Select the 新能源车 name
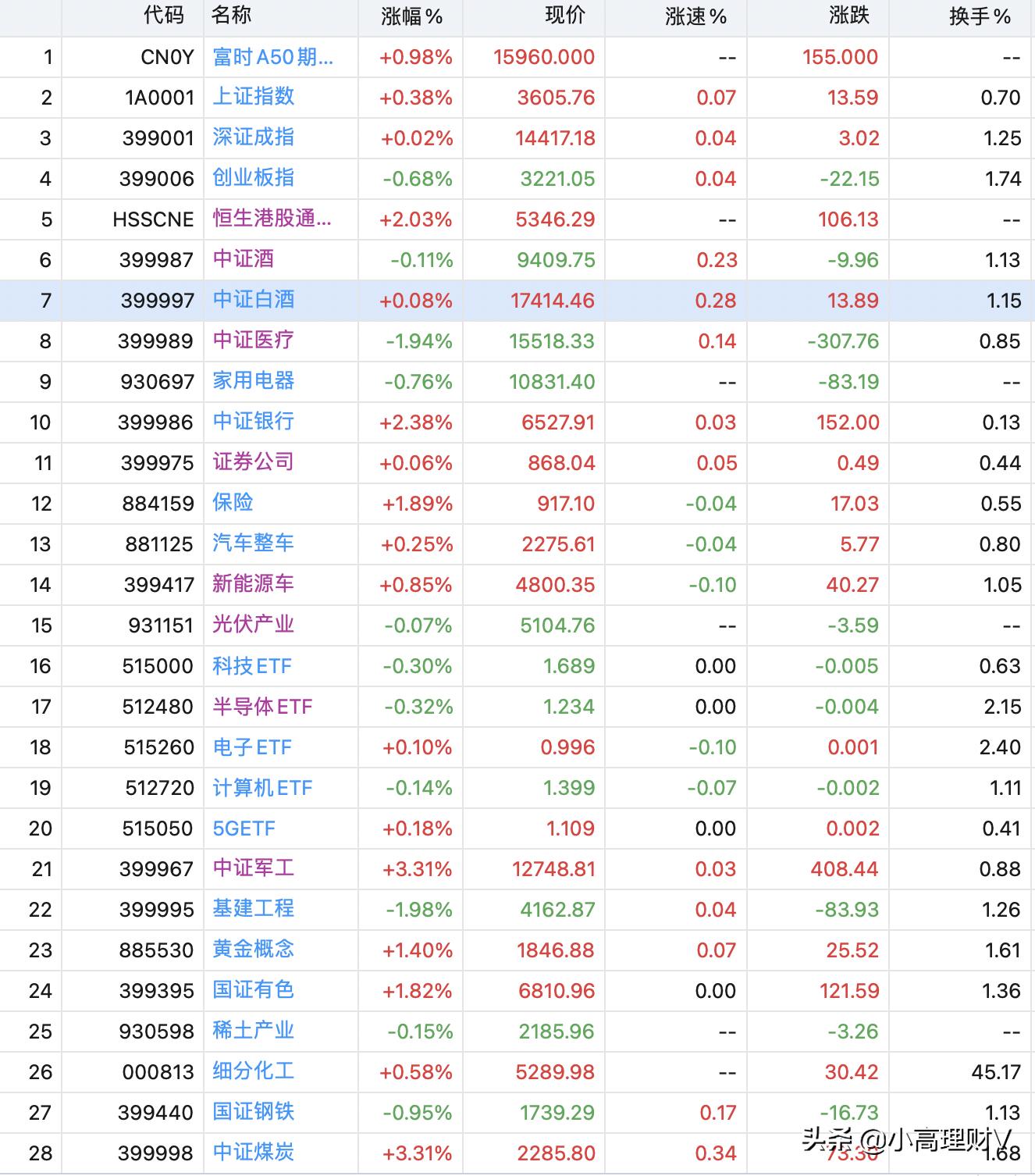This screenshot has width=1035, height=1176. (254, 584)
